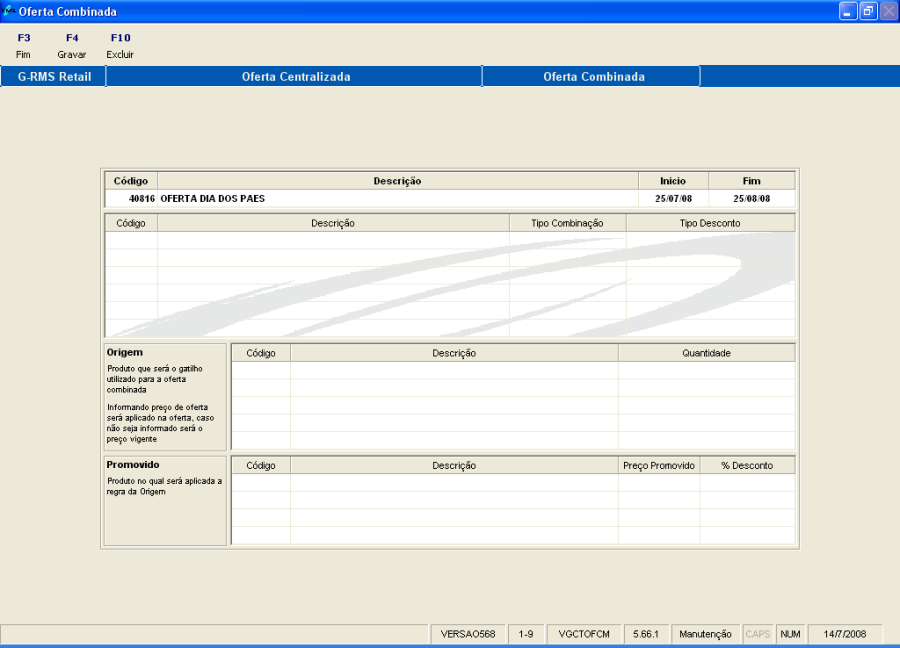This screenshot has height=648, width=900.
Task: Click offer code 40816 cell
Action: [131, 199]
